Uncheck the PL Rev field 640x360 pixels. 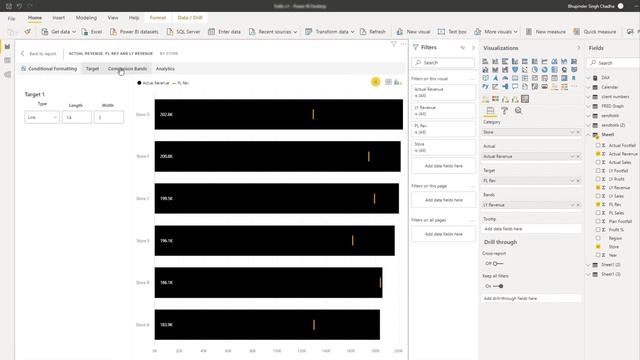pos(598,204)
